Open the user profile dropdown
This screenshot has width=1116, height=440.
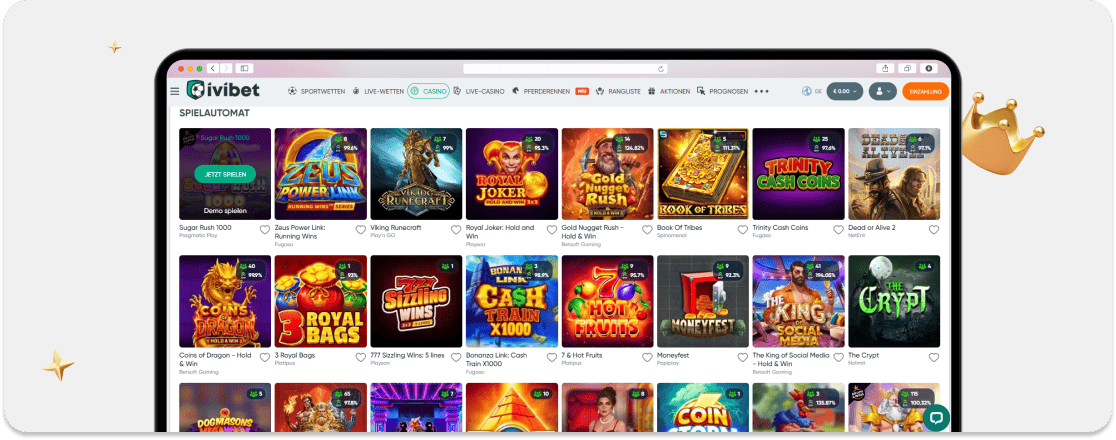click(883, 91)
